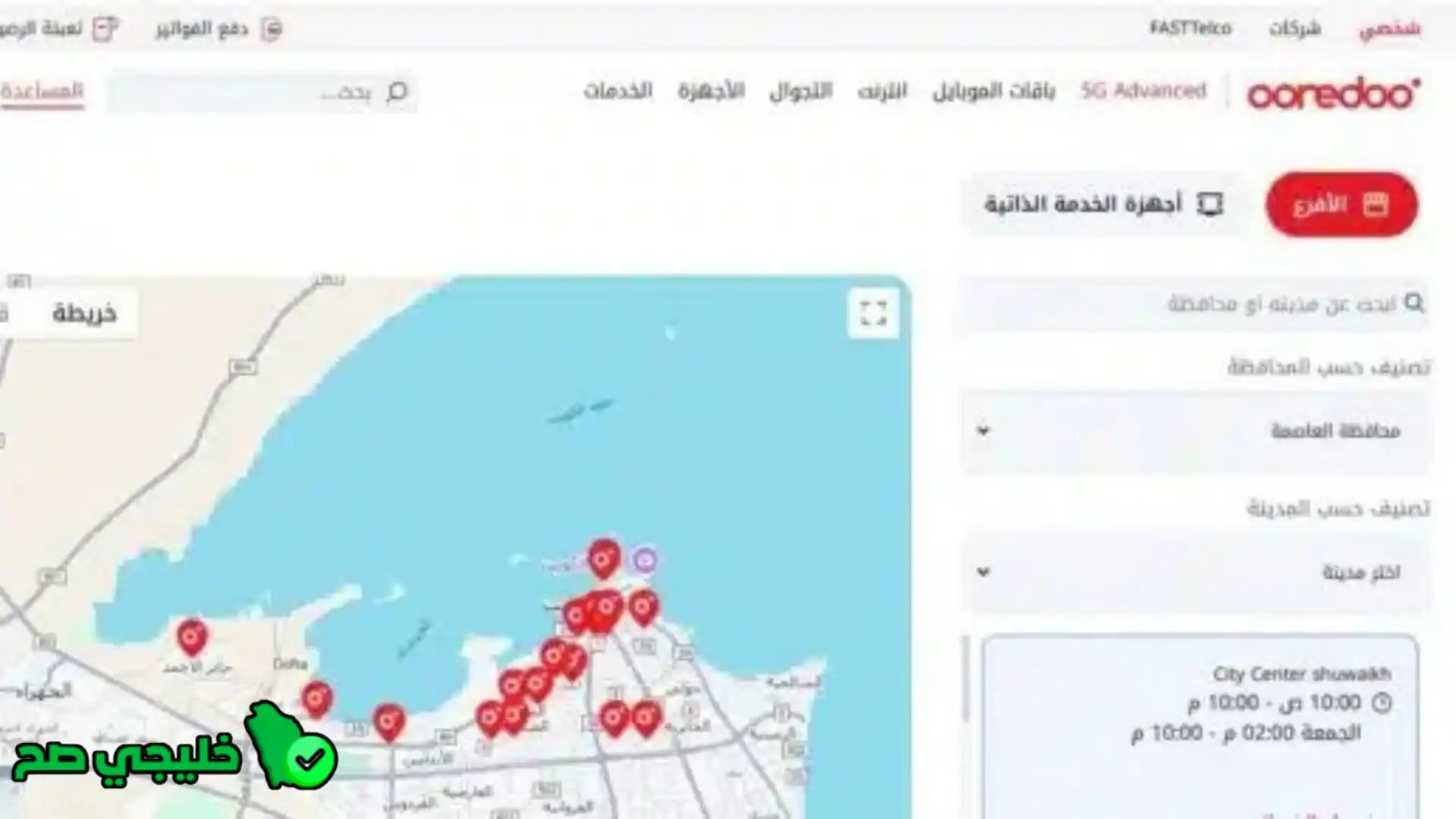
Task: Click the search magnifier icon in the top bar
Action: tap(397, 92)
